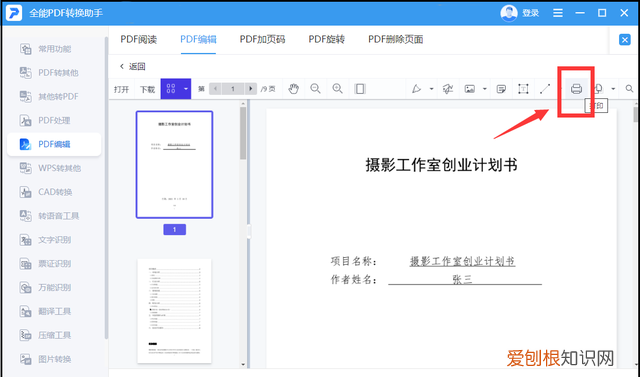Switch to the PDF加页码 tab
Viewport: 640px width, 377px height.
(262, 39)
